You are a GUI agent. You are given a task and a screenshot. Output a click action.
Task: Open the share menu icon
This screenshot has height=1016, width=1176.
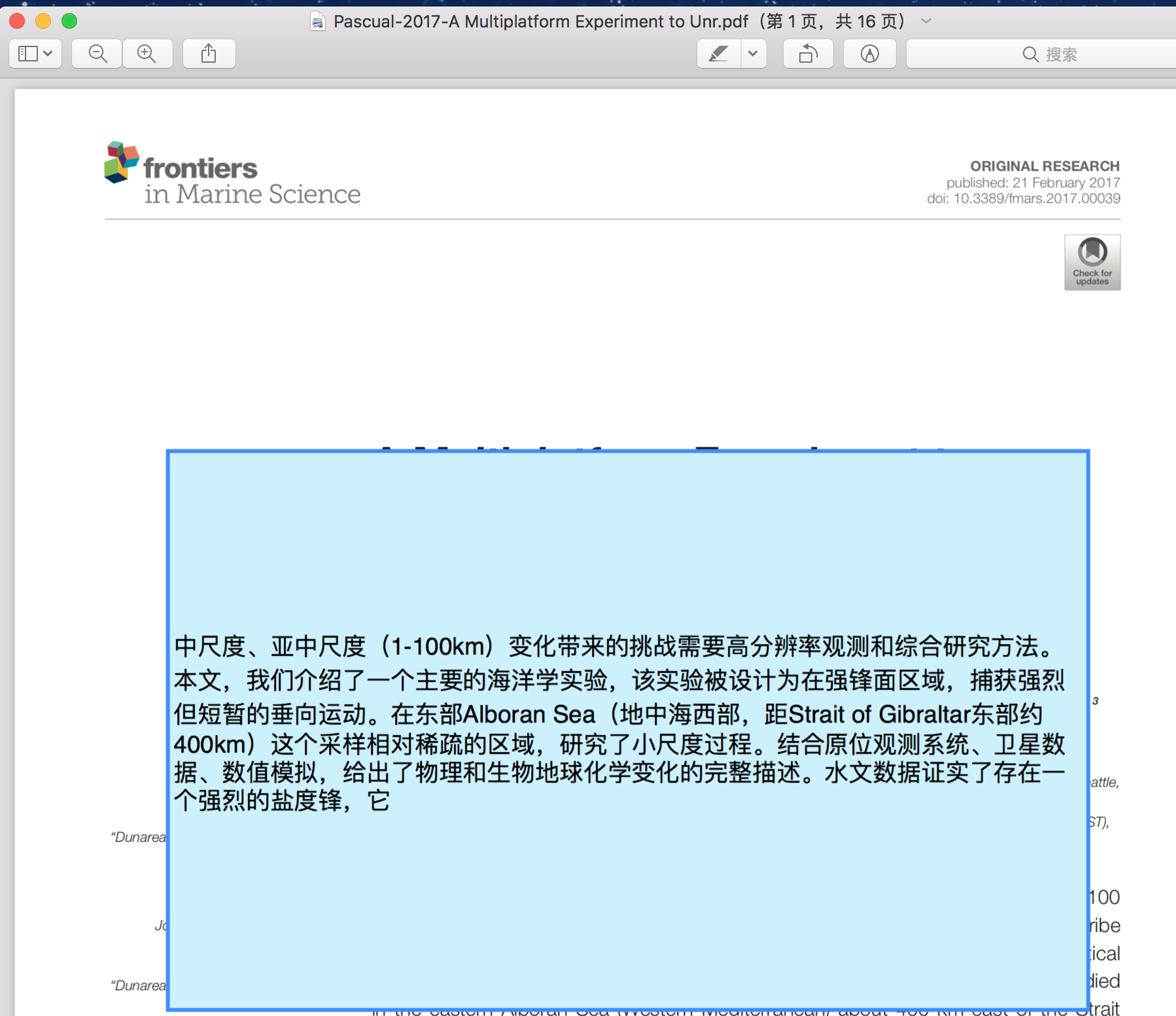coord(209,54)
